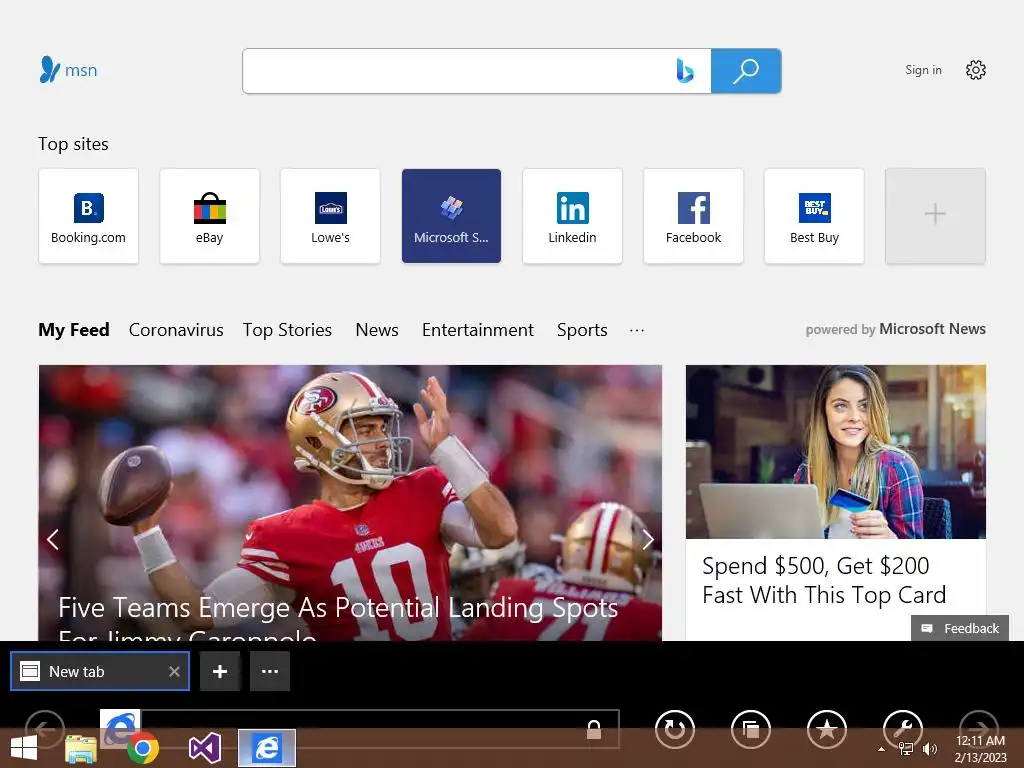Open the Lowe's top site tile
This screenshot has height=768, width=1024.
click(x=330, y=216)
